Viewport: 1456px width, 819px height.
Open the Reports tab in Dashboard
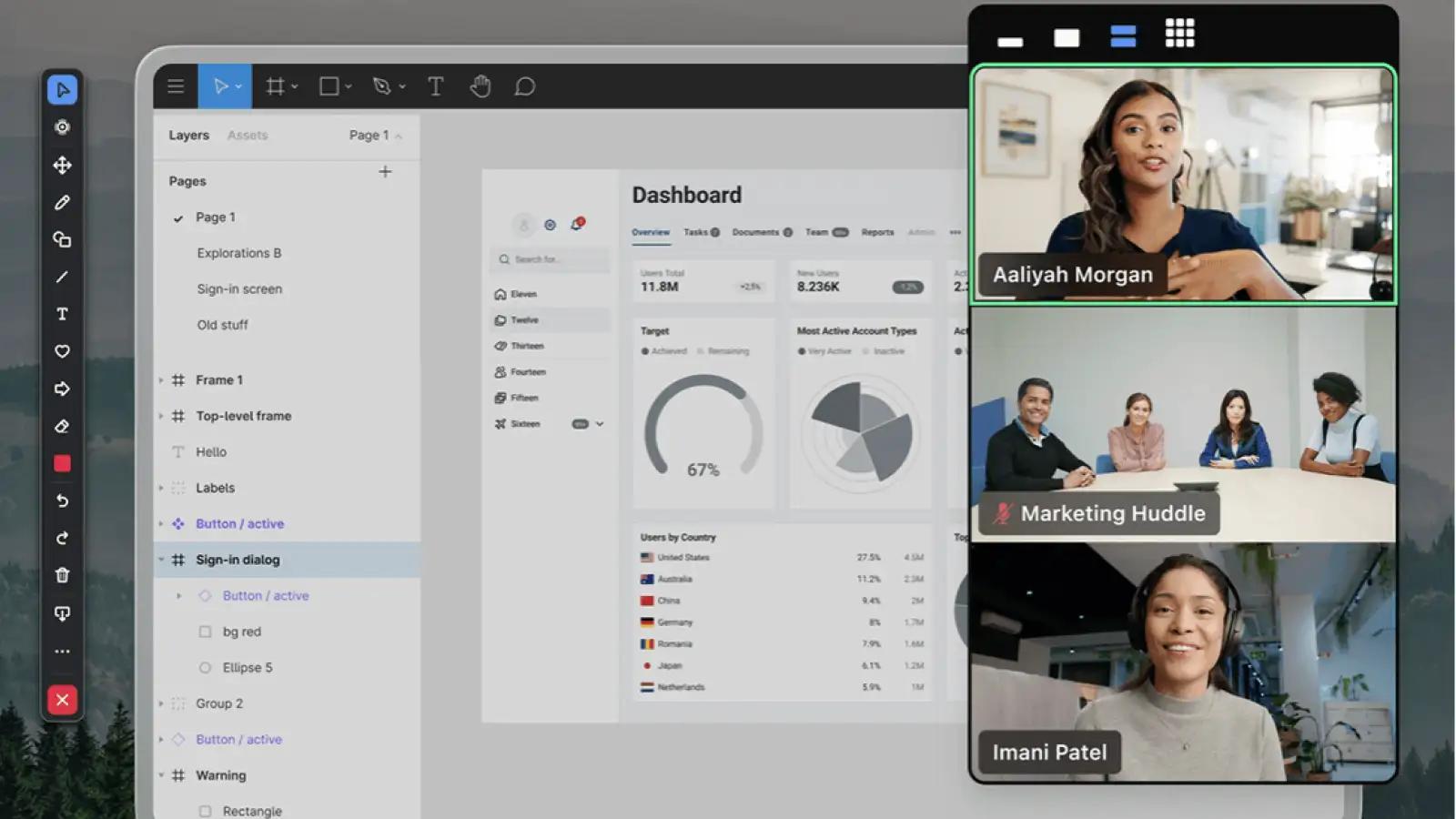coord(877,232)
